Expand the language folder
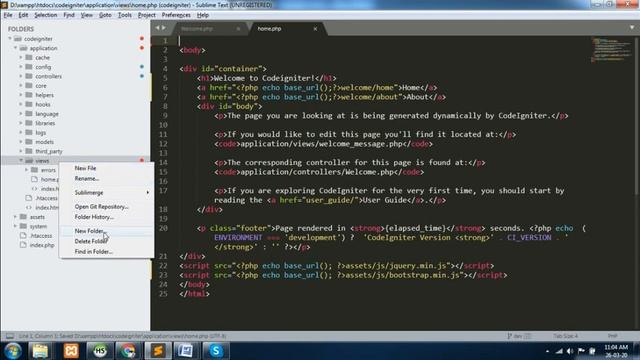The image size is (640, 360). 21,114
